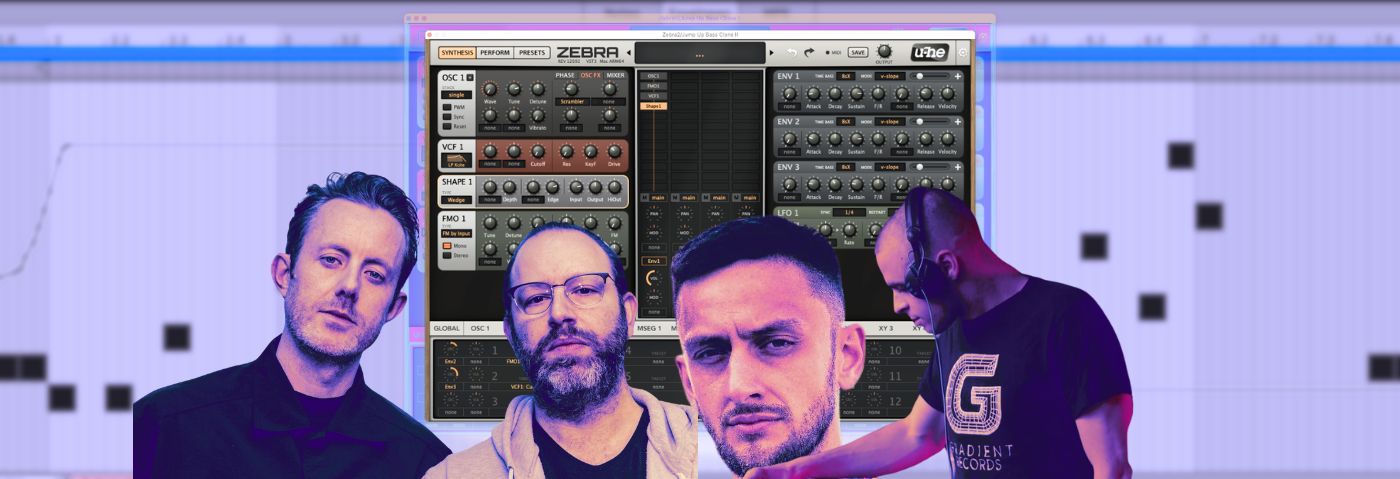Enable the PWM checkbox in OSC 1
Viewport: 1400px width, 479px height.
tap(447, 107)
